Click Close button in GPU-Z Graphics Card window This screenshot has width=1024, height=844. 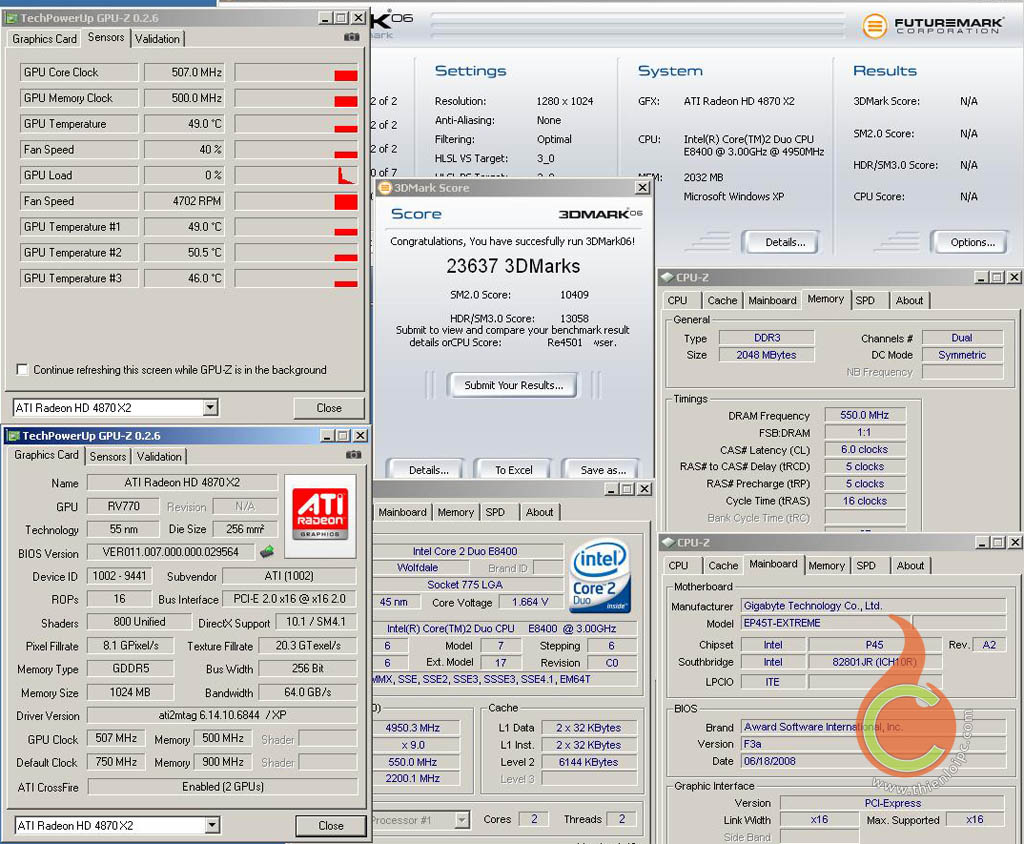(x=330, y=826)
